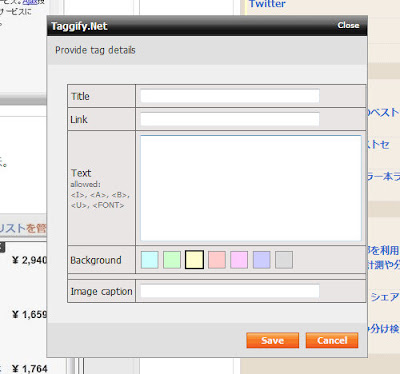Select the light pink-red background swatch
This screenshot has width=400, height=374.
[217, 260]
